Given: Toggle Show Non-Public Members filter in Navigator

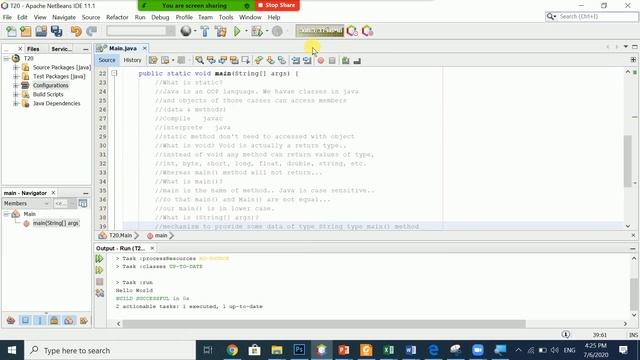Looking at the screenshot, I should click(54, 320).
